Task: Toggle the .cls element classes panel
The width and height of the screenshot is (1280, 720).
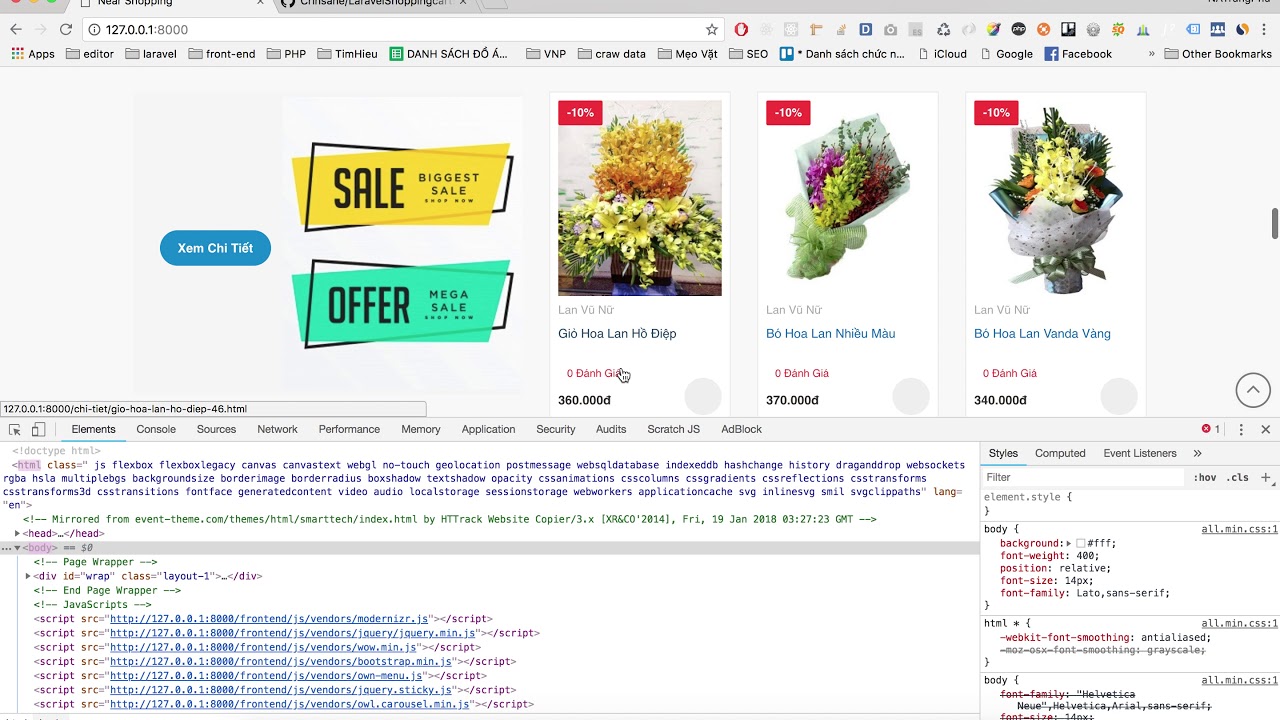Action: (x=1238, y=478)
